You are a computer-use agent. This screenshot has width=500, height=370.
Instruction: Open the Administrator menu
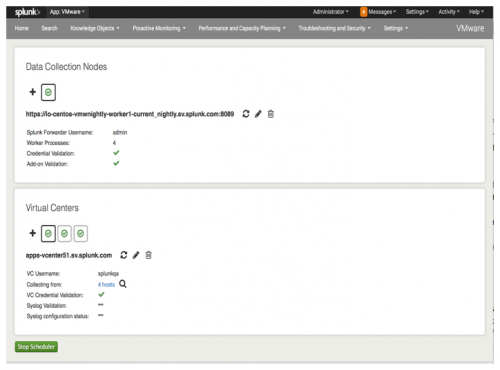point(330,12)
